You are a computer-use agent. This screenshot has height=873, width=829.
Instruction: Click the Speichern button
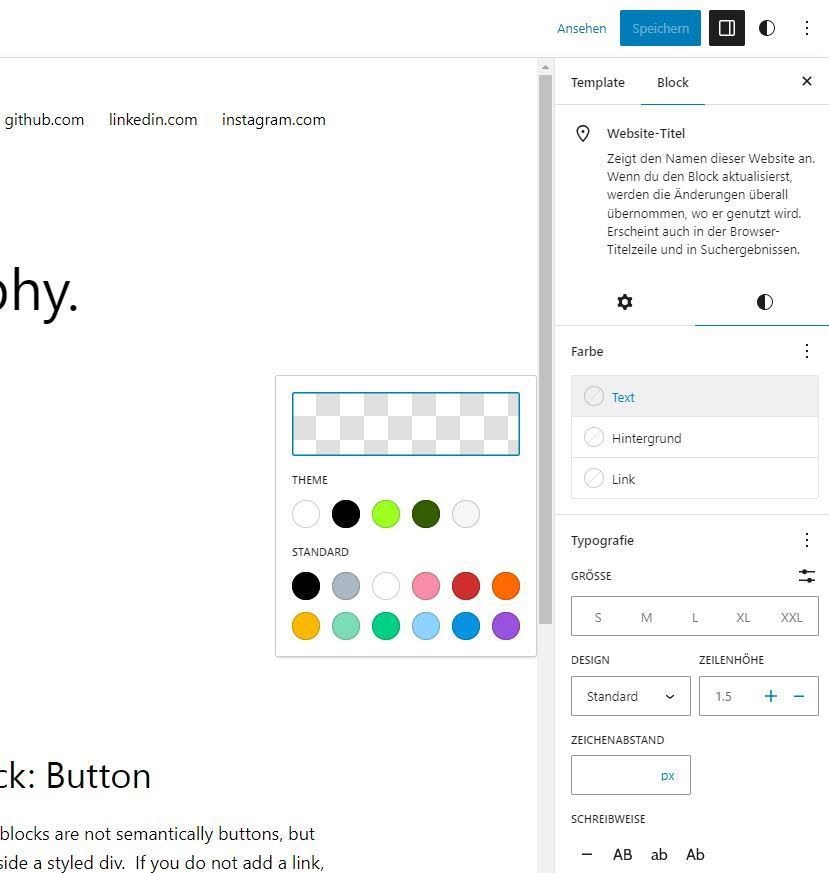tap(660, 28)
